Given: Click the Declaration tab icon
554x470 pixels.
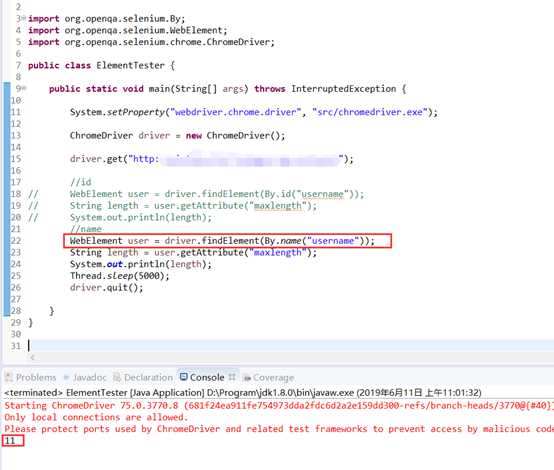Looking at the screenshot, I should [117, 377].
